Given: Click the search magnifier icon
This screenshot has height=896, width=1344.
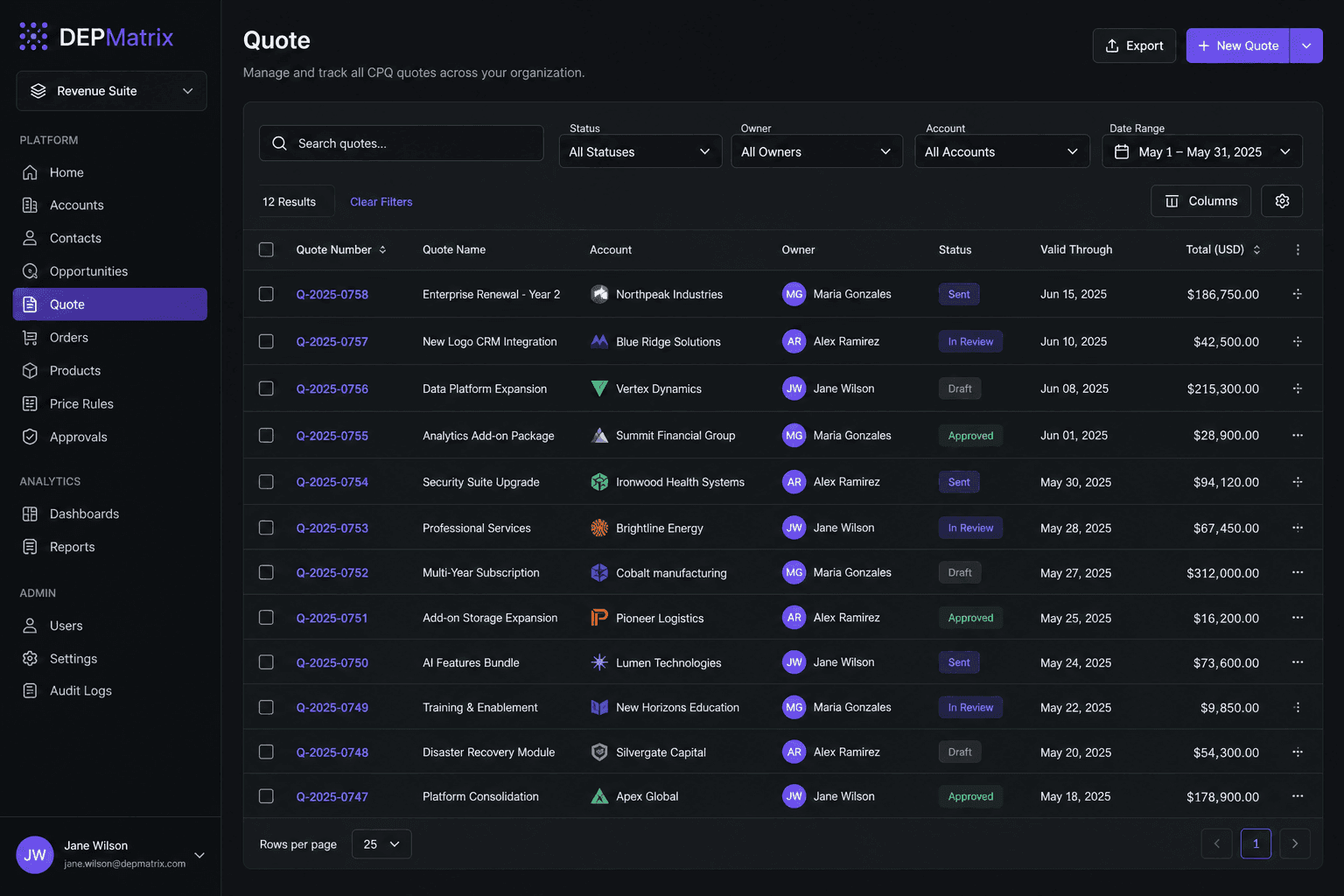Looking at the screenshot, I should 279,143.
